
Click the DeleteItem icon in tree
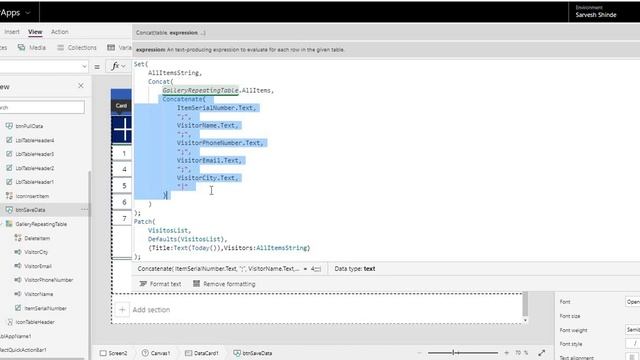18,238
